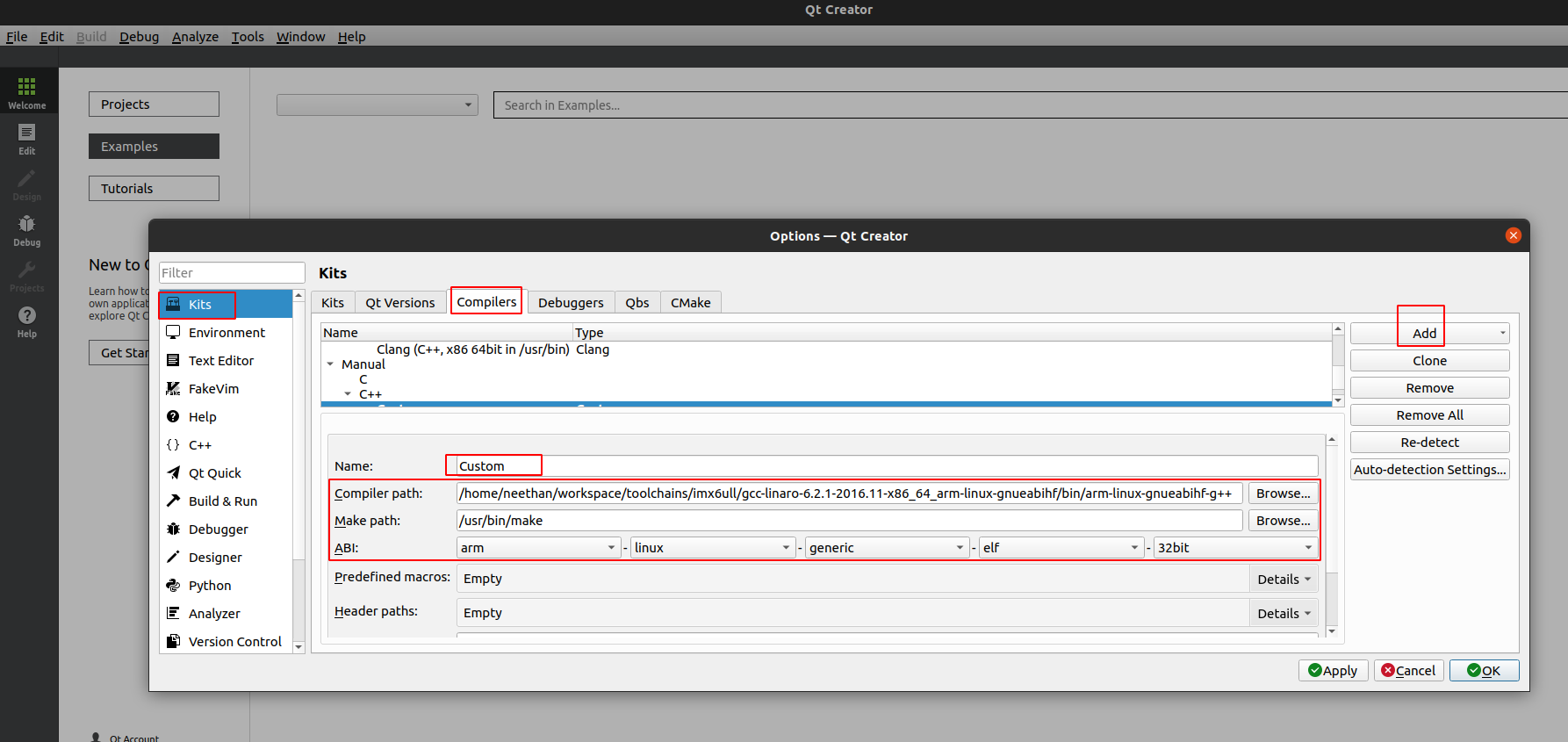Confirm with OK button
Image resolution: width=1568 pixels, height=742 pixels.
1484,670
